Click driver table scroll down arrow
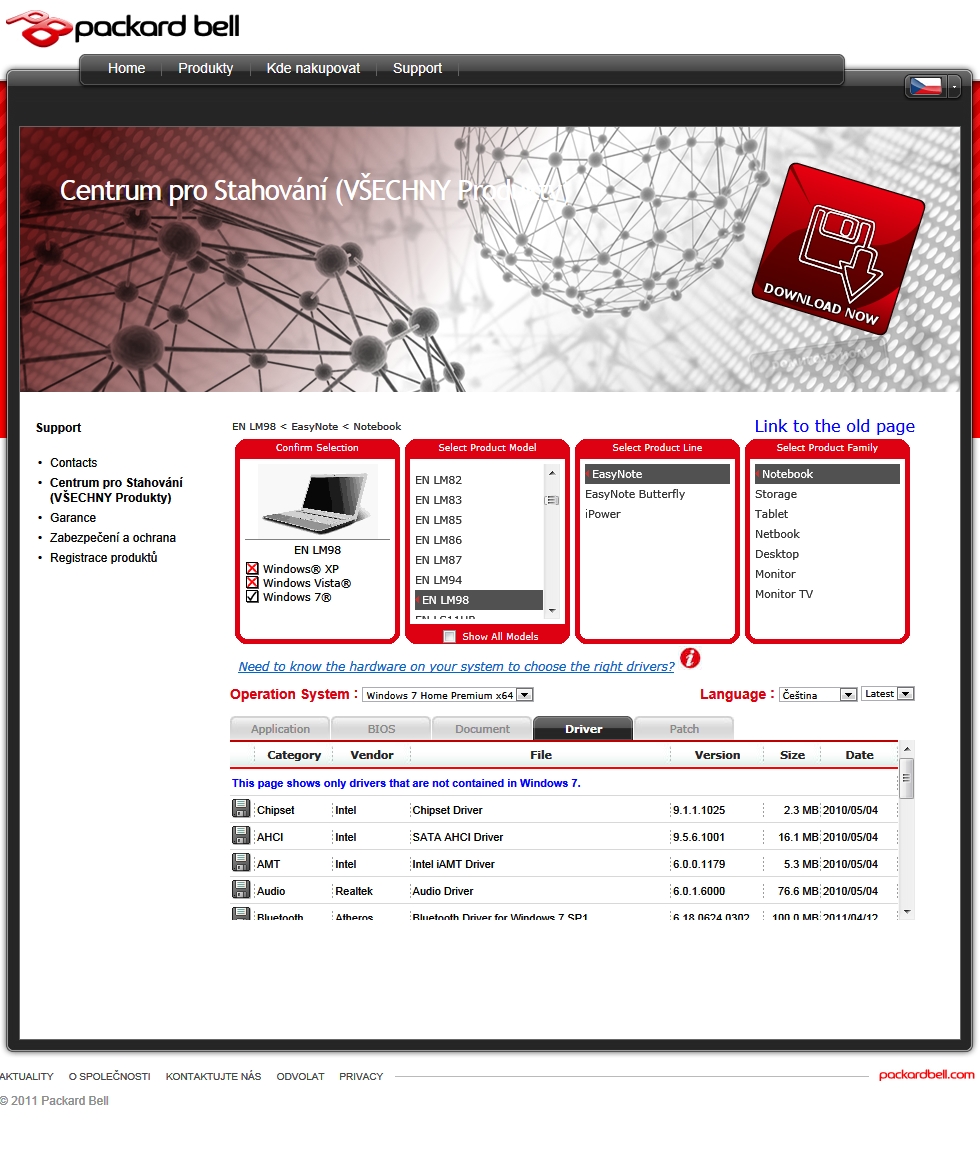Image resolution: width=980 pixels, height=1171 pixels. point(907,912)
